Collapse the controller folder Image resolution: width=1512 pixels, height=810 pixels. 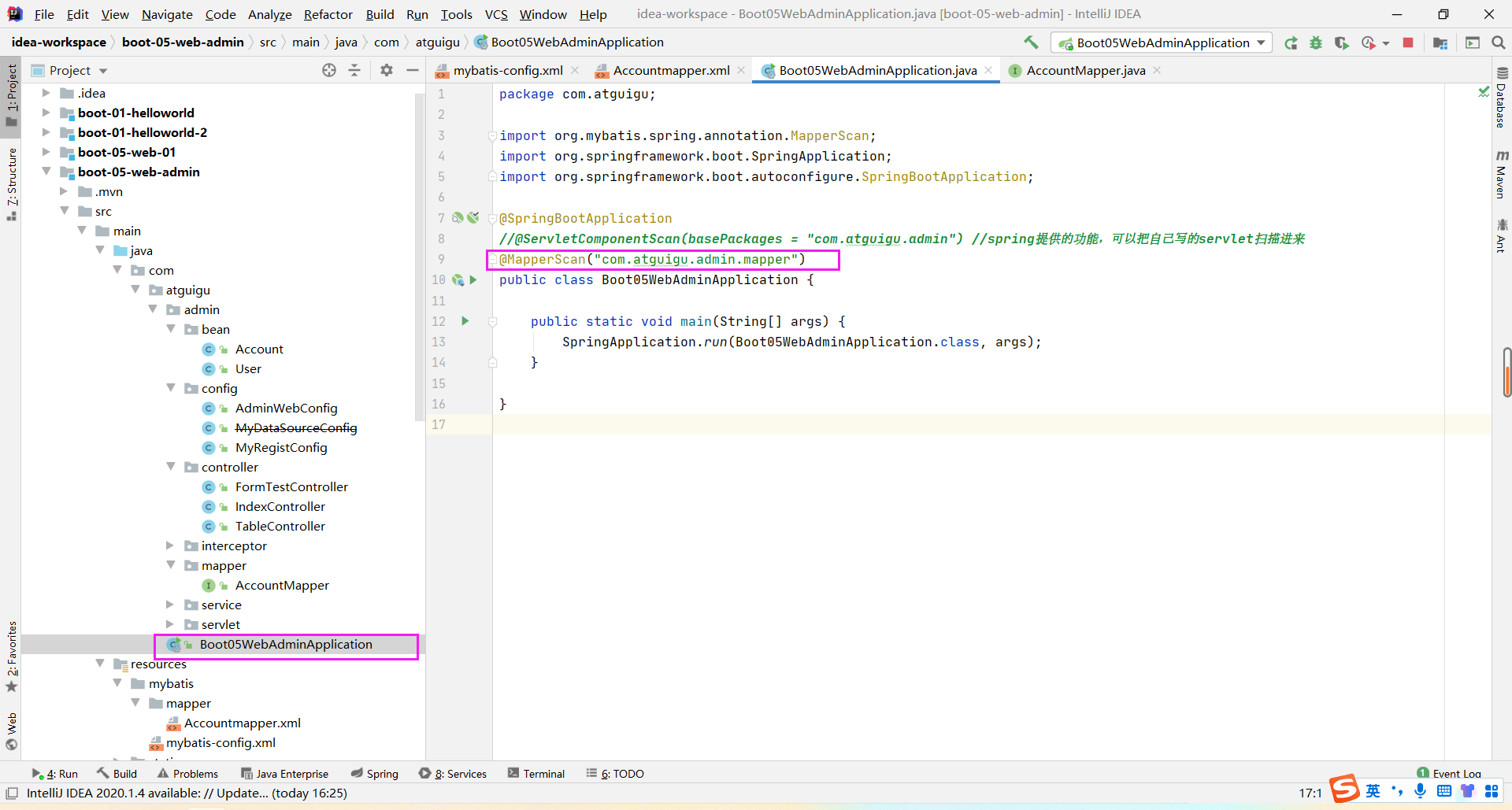click(x=170, y=467)
